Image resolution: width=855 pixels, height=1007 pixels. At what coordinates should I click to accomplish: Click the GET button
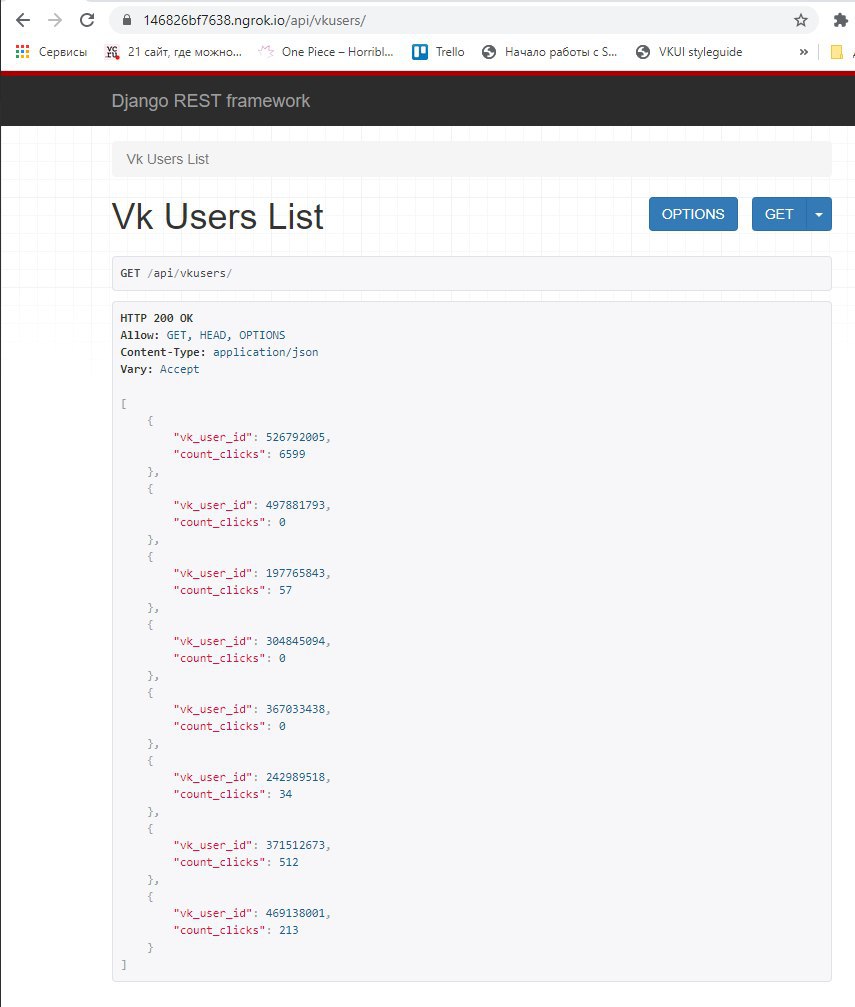pos(779,214)
